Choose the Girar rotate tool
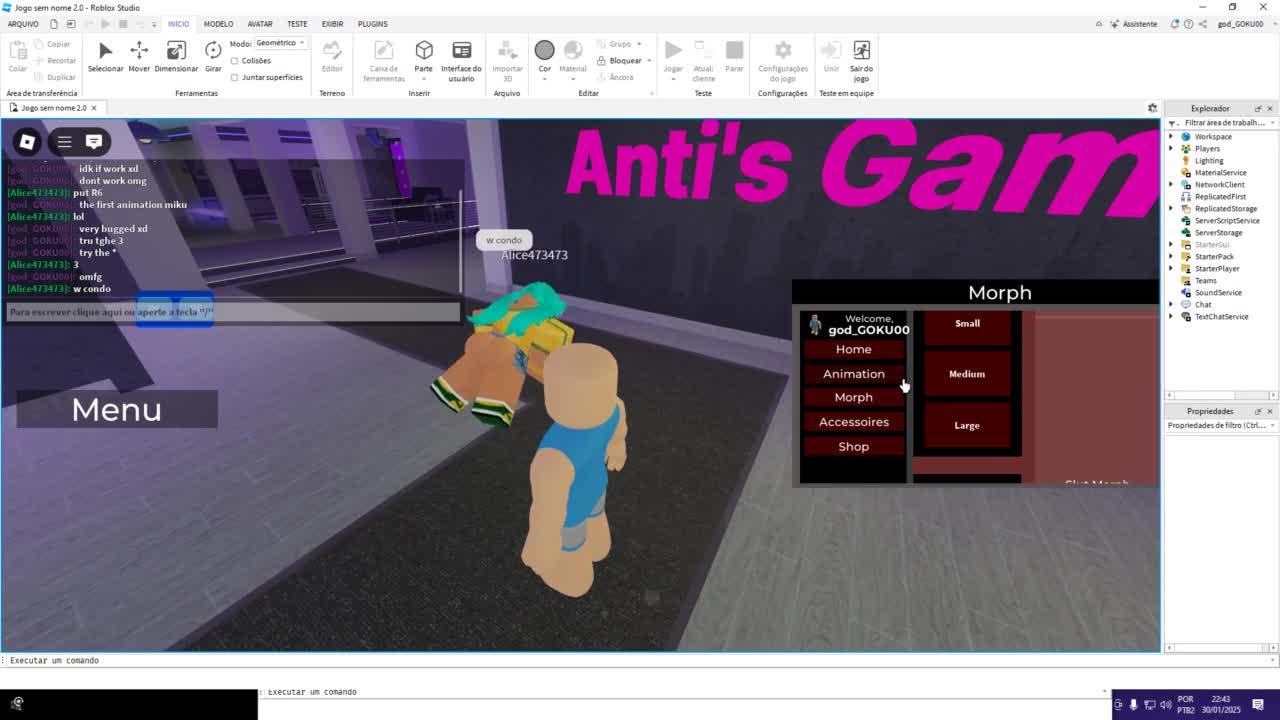 click(213, 56)
